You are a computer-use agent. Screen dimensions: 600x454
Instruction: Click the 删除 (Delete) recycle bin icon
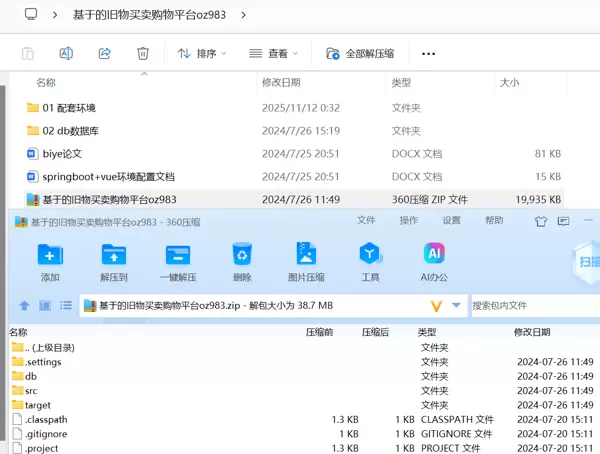tap(242, 255)
